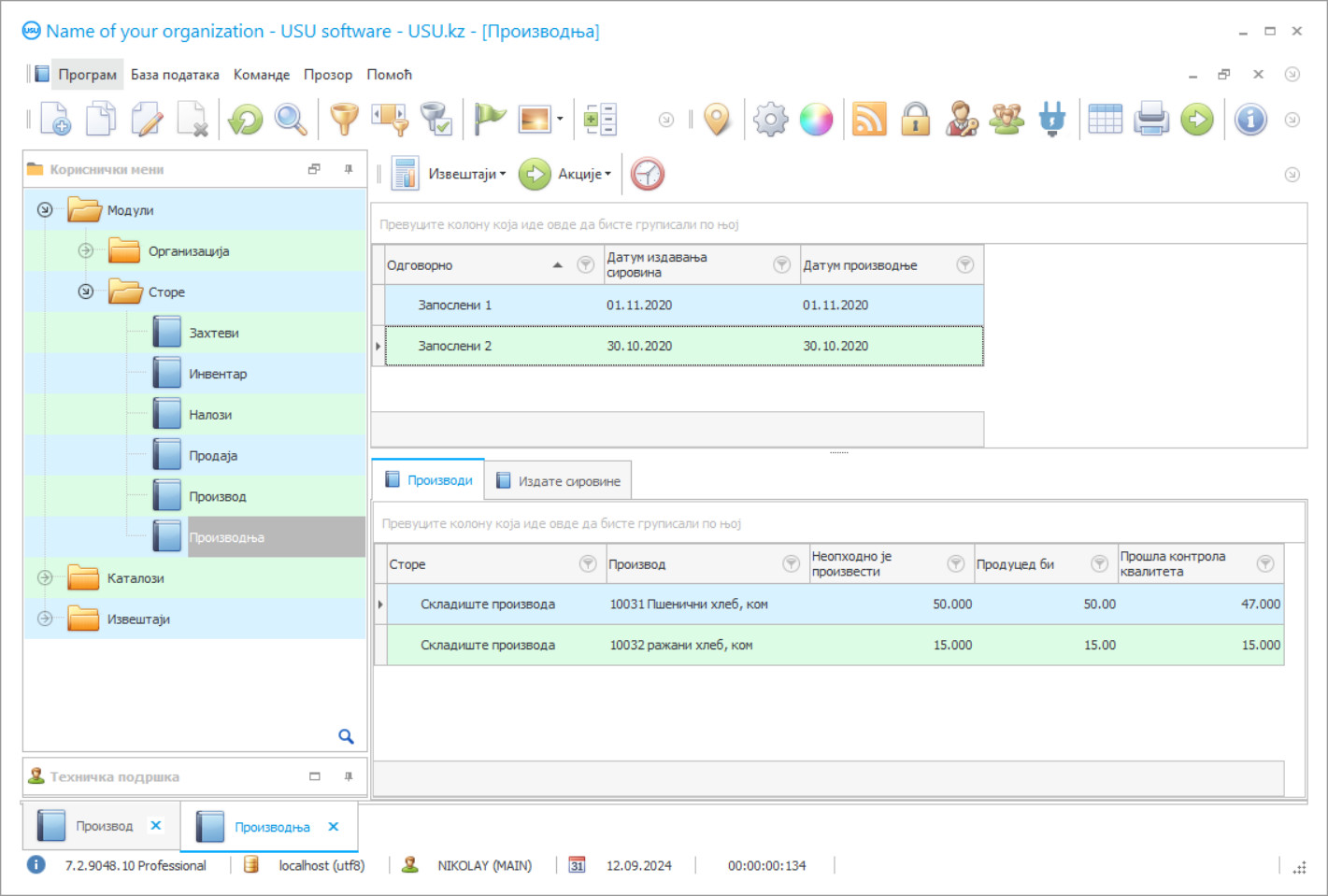Open the Захтеви module

point(214,333)
